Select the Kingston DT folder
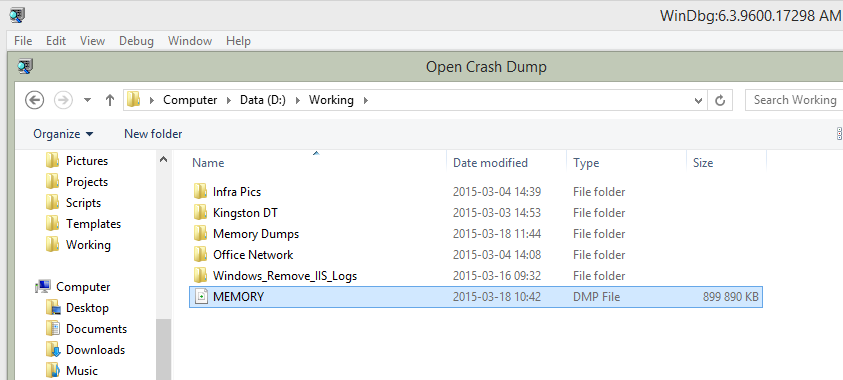Screen dimensions: 843x380 [x=245, y=213]
